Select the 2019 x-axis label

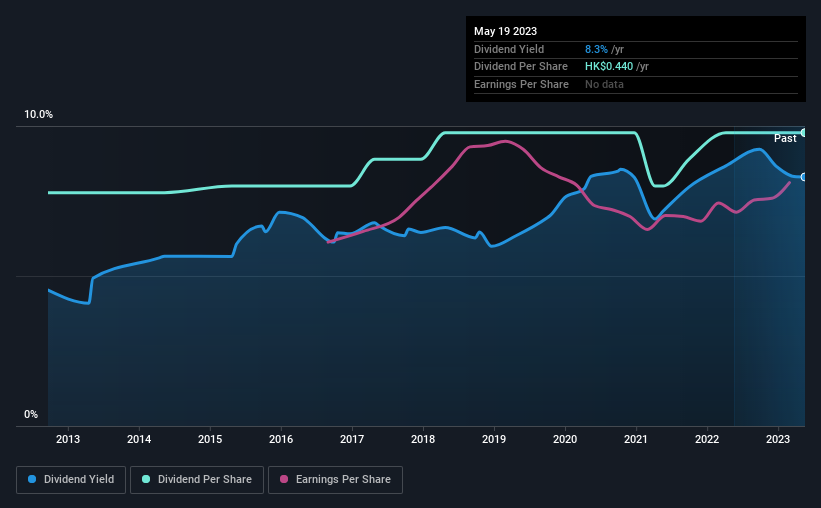tap(494, 439)
